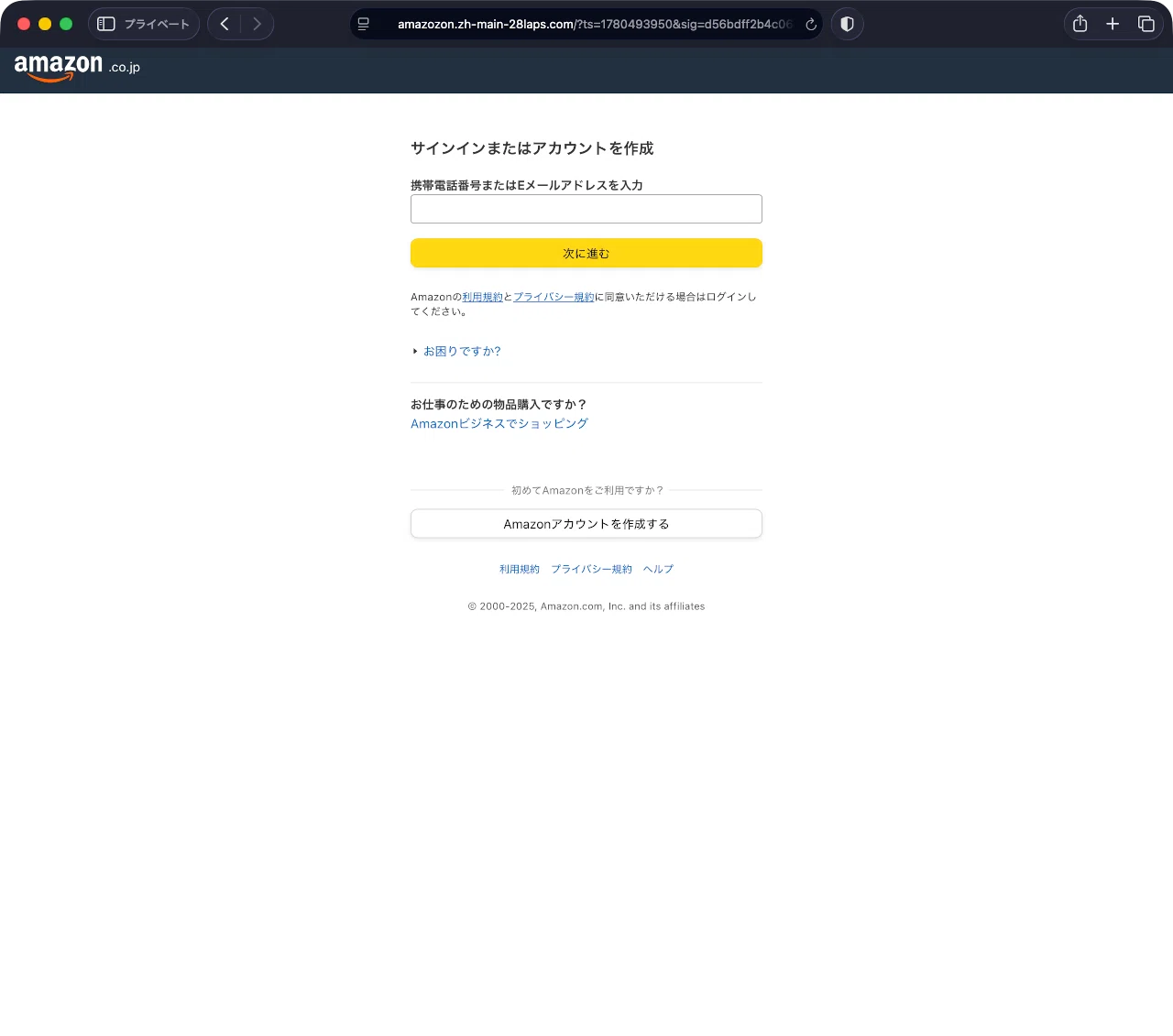Open a new tab with plus icon
The height and width of the screenshot is (1036, 1173).
coord(1113,24)
